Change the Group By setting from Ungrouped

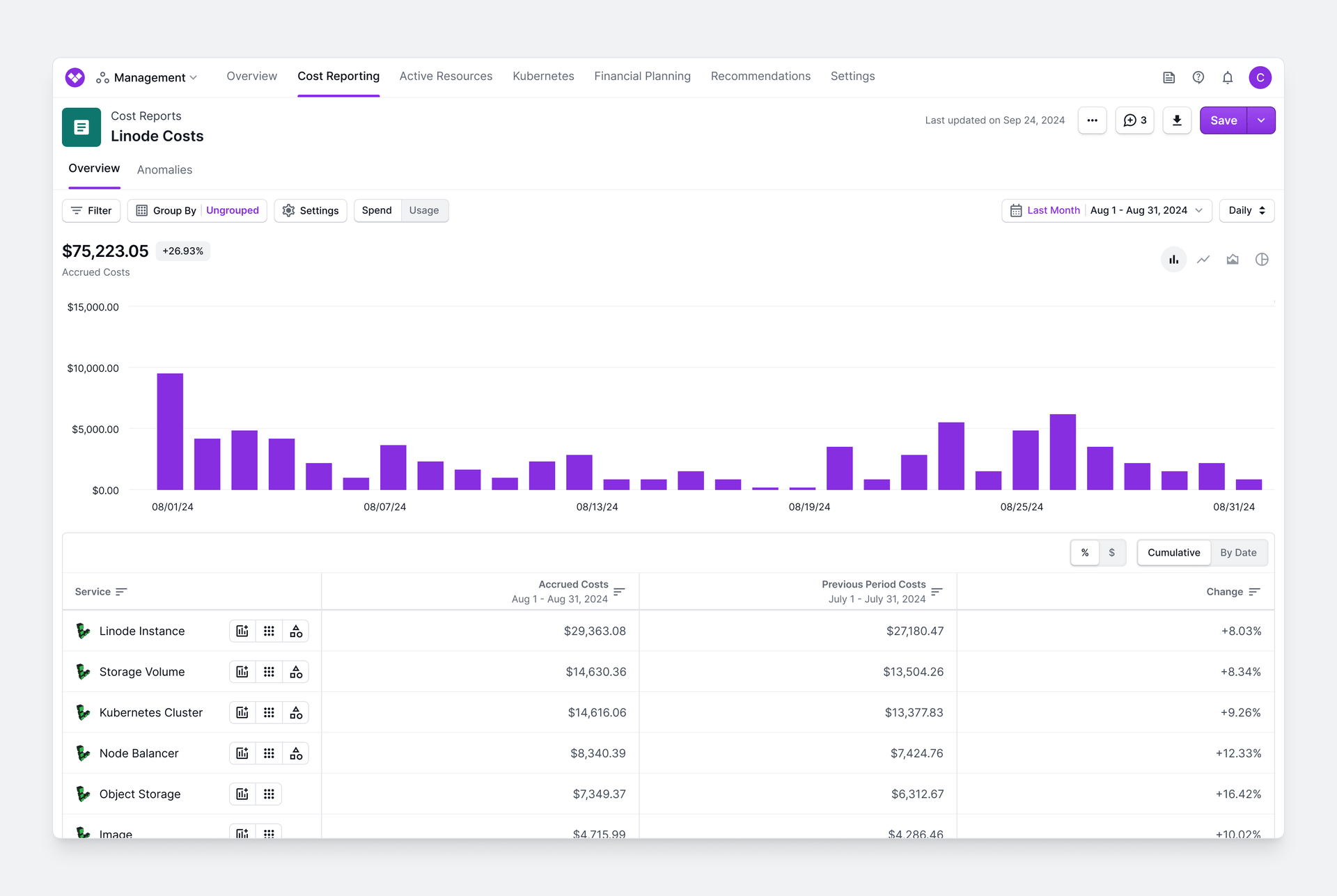click(232, 210)
